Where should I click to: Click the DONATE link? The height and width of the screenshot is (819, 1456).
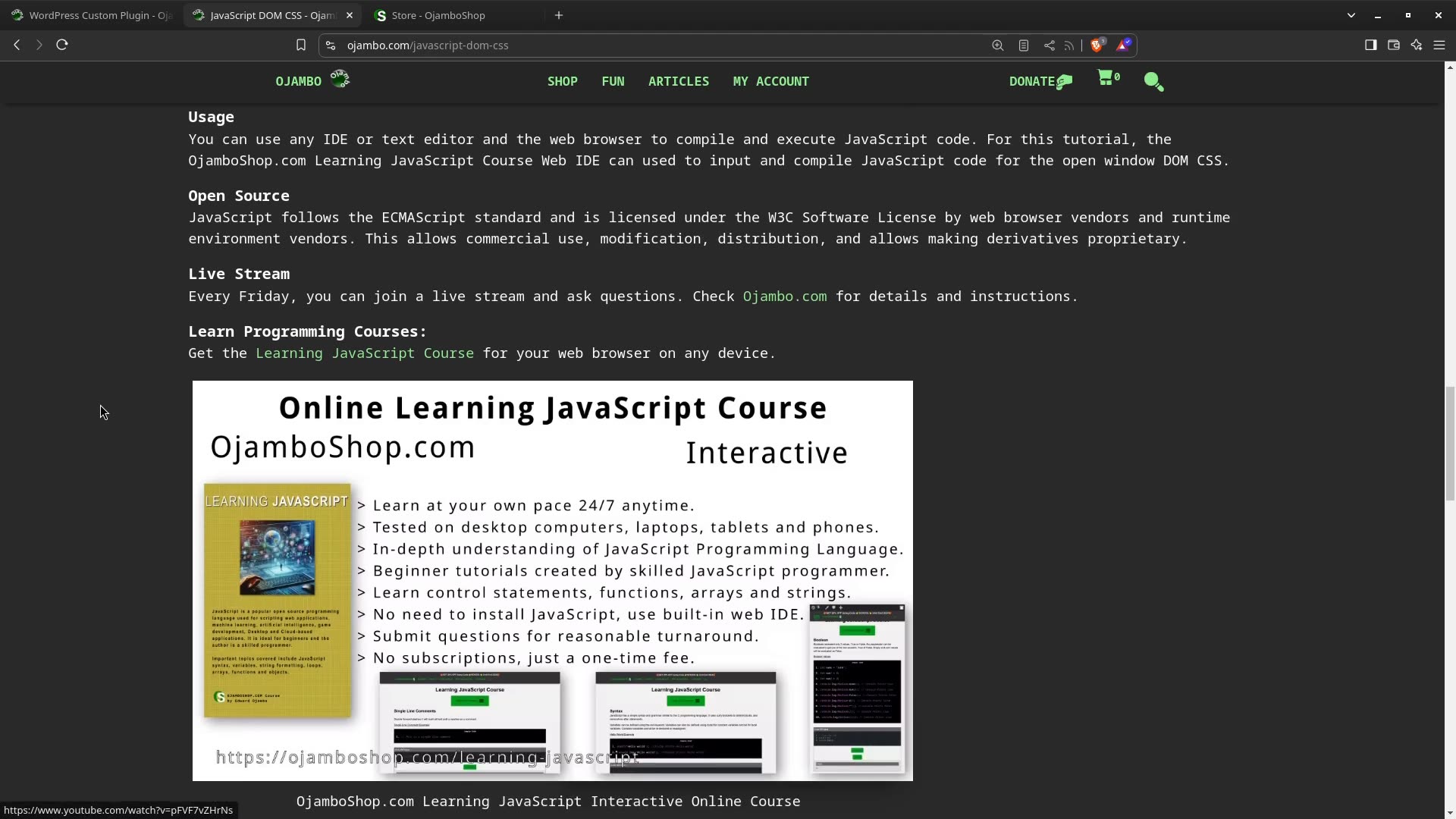(x=1040, y=81)
